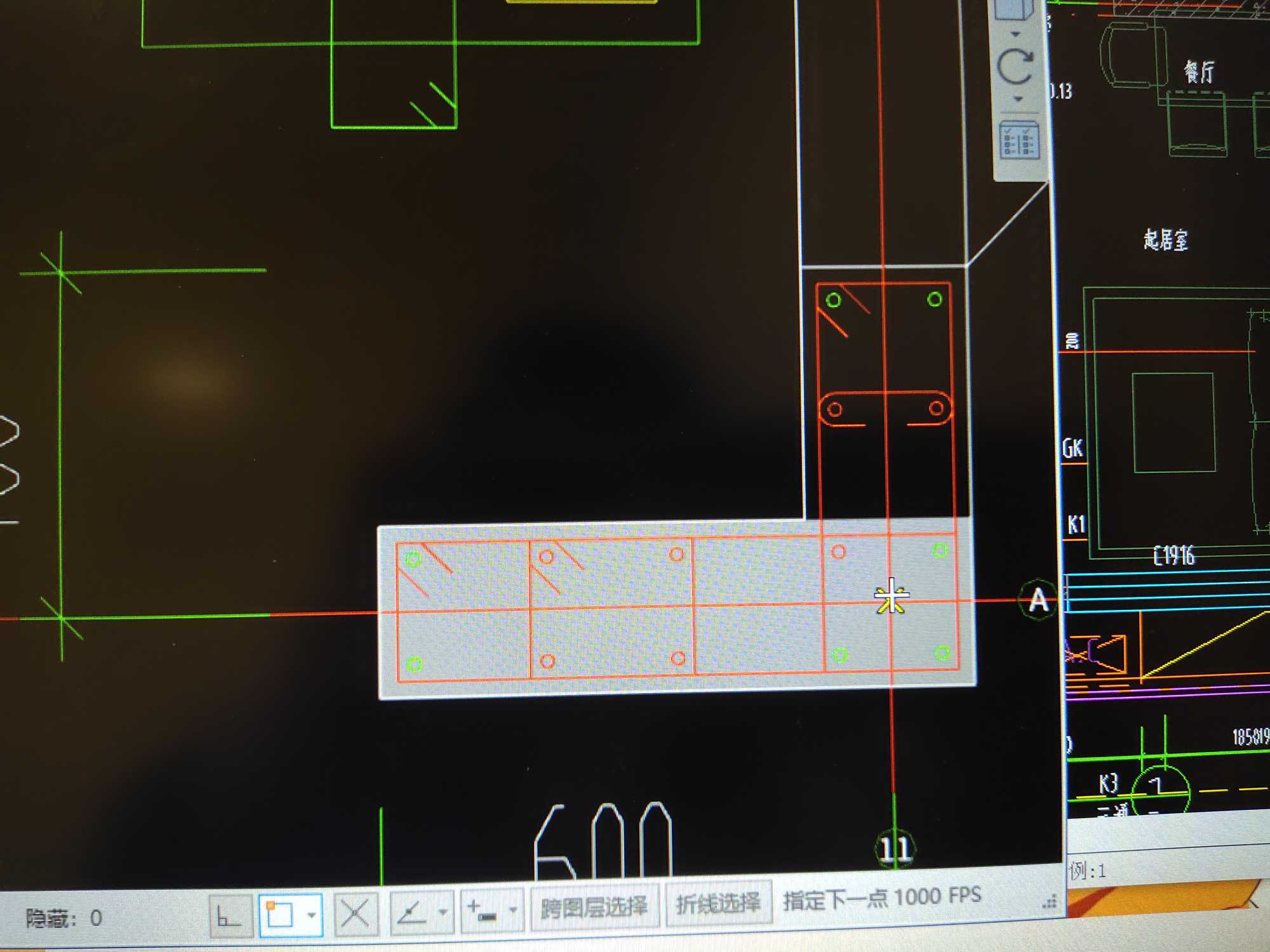Click the 3D cube view icon
1270x952 pixels.
pos(1013,10)
